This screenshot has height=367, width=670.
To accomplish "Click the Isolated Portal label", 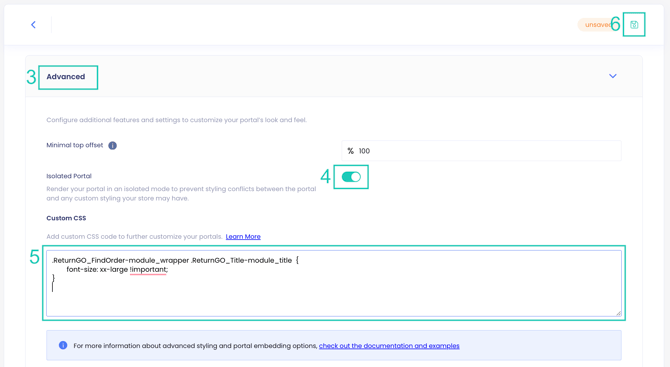I will (x=69, y=176).
